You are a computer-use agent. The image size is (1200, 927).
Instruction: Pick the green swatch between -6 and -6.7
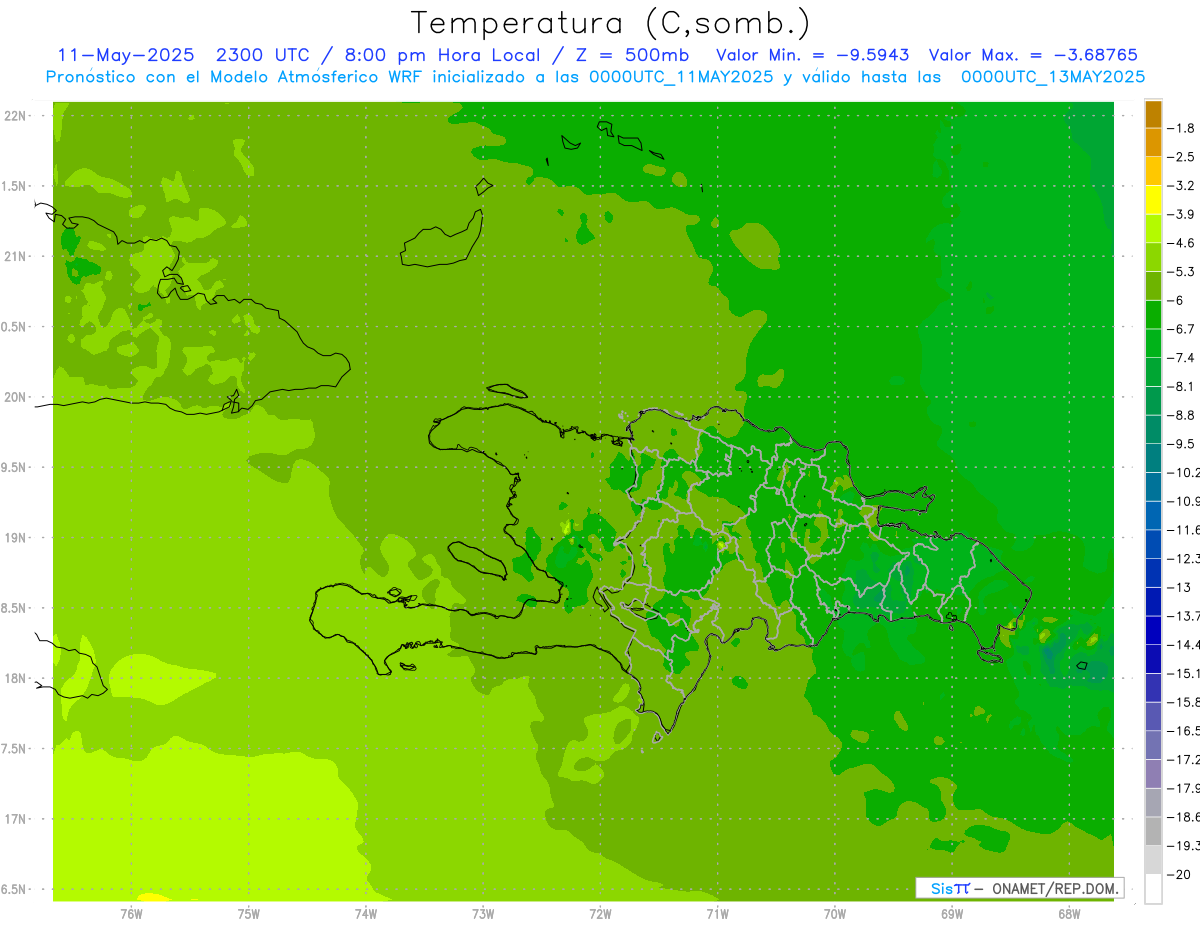[x=1153, y=315]
